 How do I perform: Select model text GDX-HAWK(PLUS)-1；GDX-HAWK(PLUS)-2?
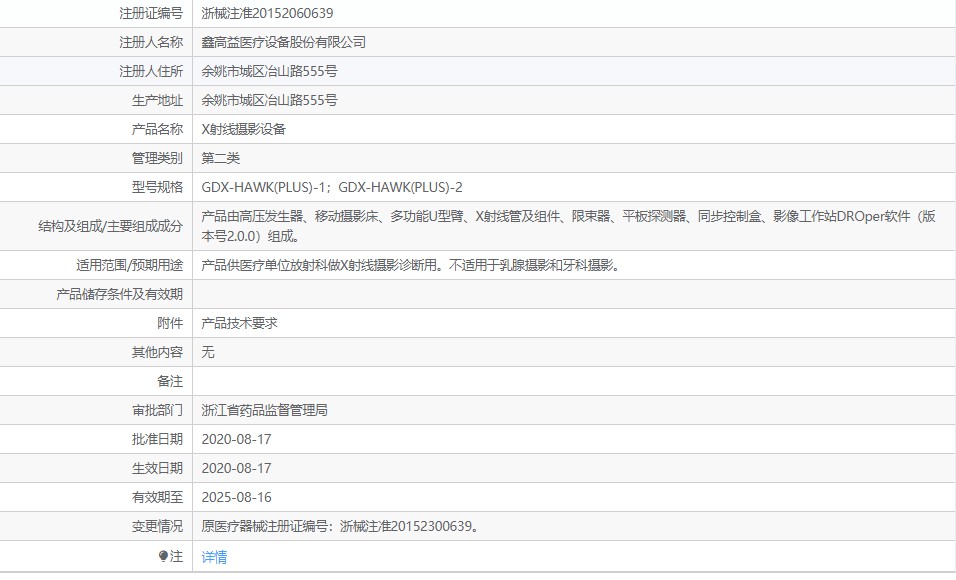point(332,187)
